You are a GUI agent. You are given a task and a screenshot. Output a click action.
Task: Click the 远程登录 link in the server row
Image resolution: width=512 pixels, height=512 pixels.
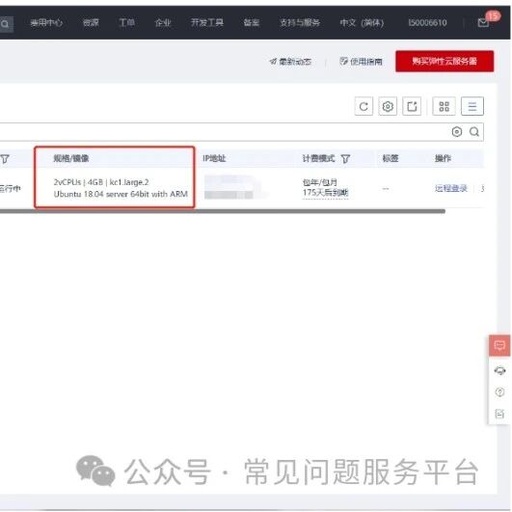coord(451,188)
